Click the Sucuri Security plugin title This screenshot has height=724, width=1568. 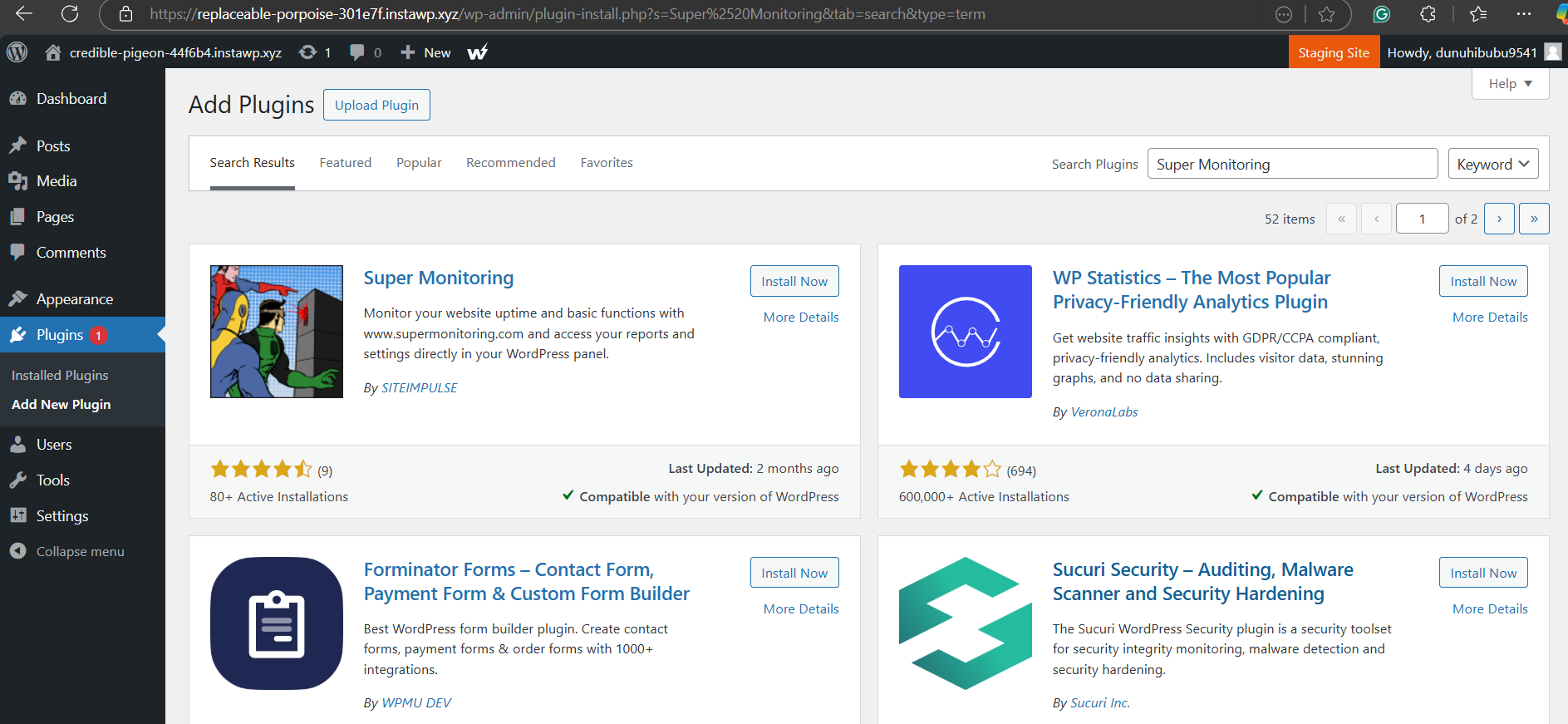(1202, 581)
